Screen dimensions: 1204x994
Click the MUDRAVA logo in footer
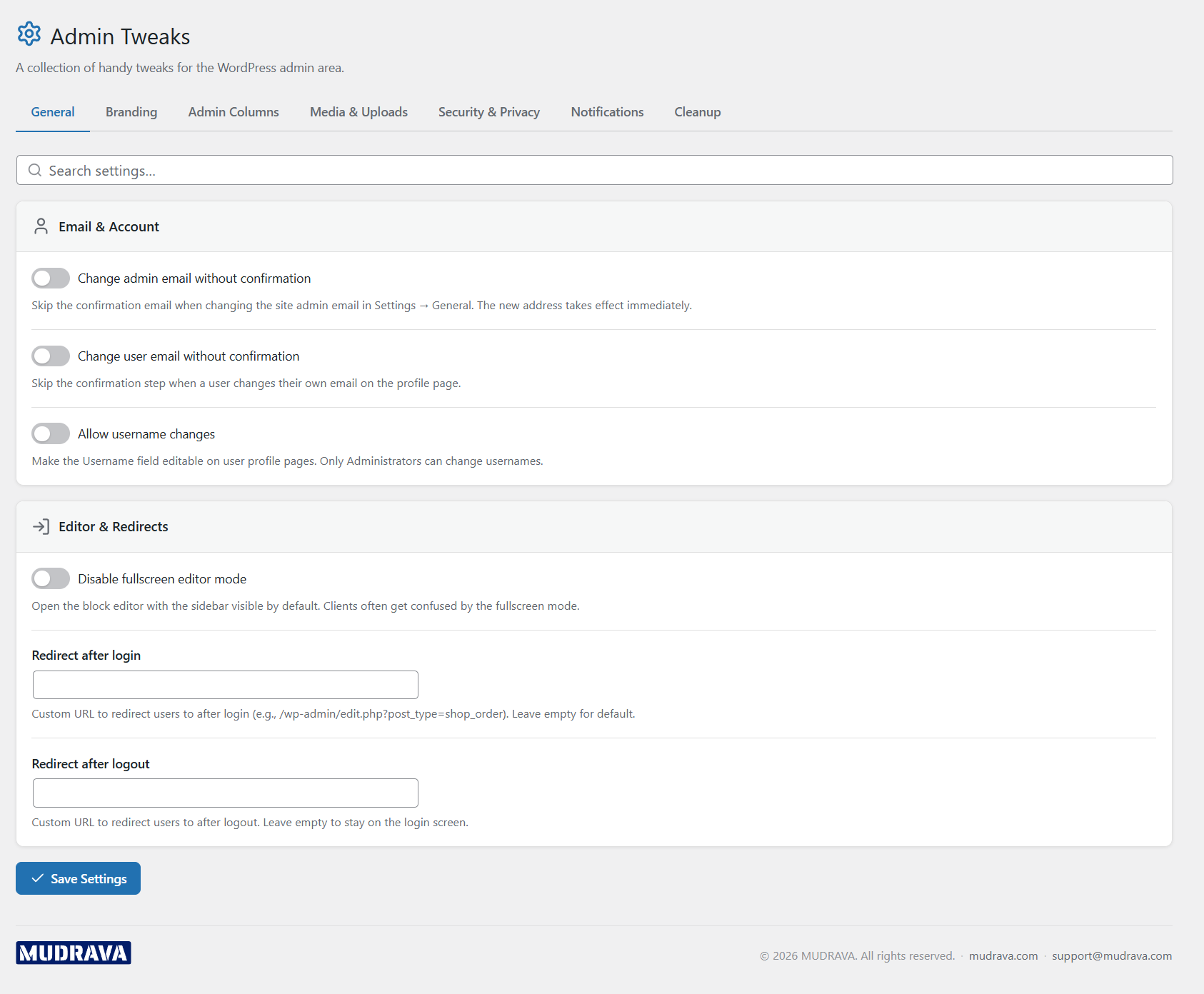pos(74,953)
